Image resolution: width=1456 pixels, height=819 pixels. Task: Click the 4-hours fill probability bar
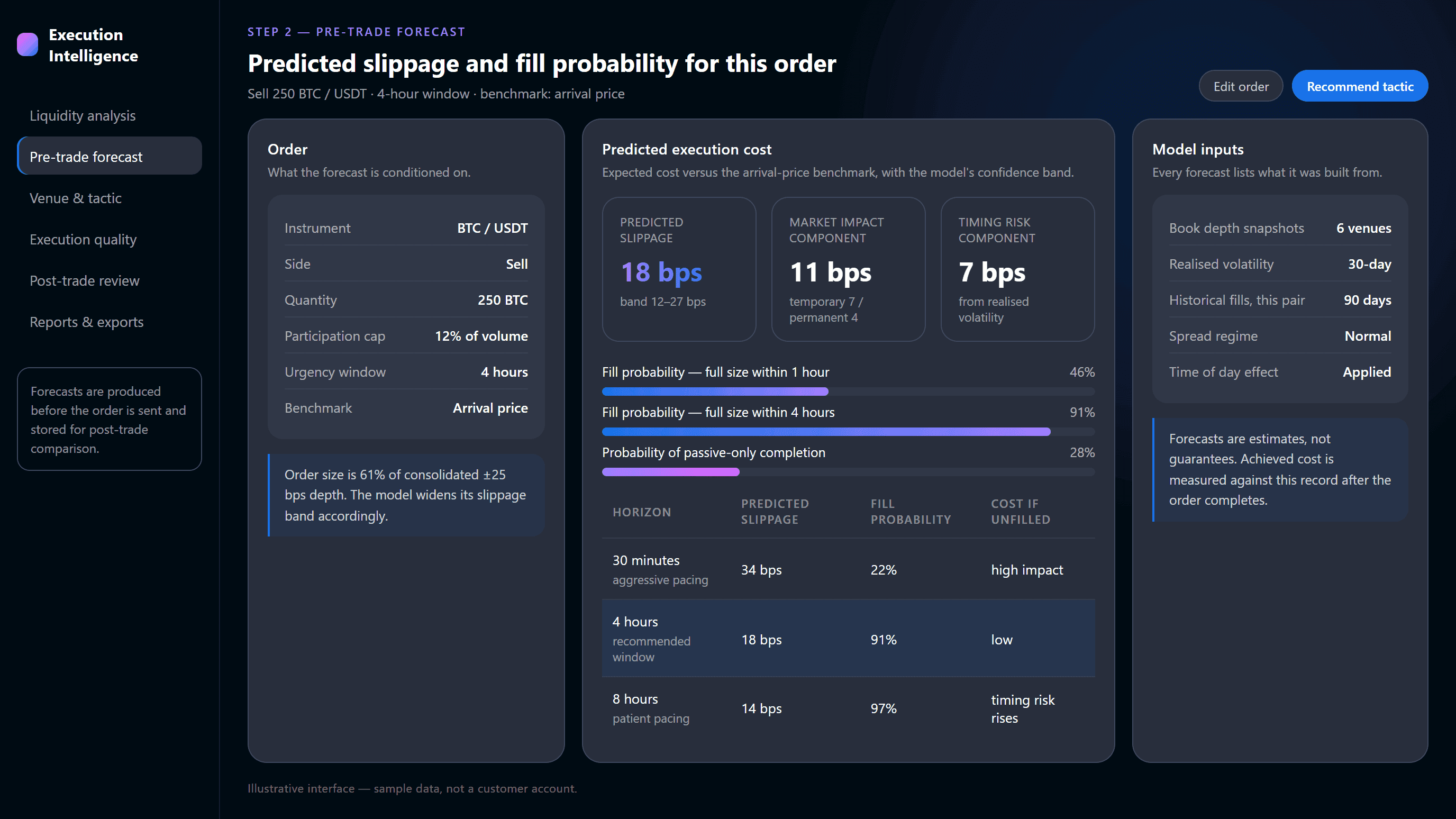[x=849, y=432]
